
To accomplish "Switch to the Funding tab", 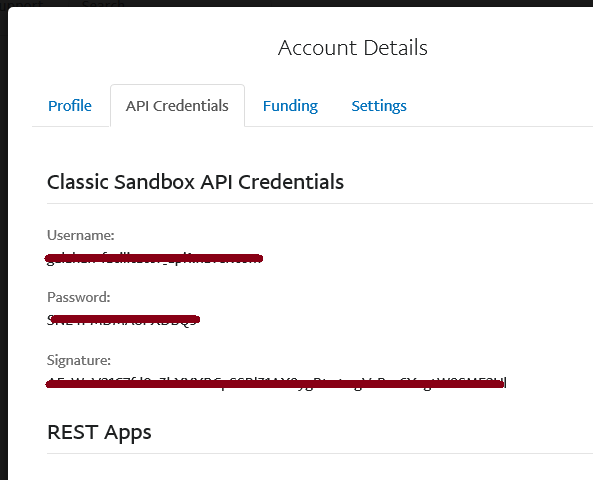I will coord(290,106).
